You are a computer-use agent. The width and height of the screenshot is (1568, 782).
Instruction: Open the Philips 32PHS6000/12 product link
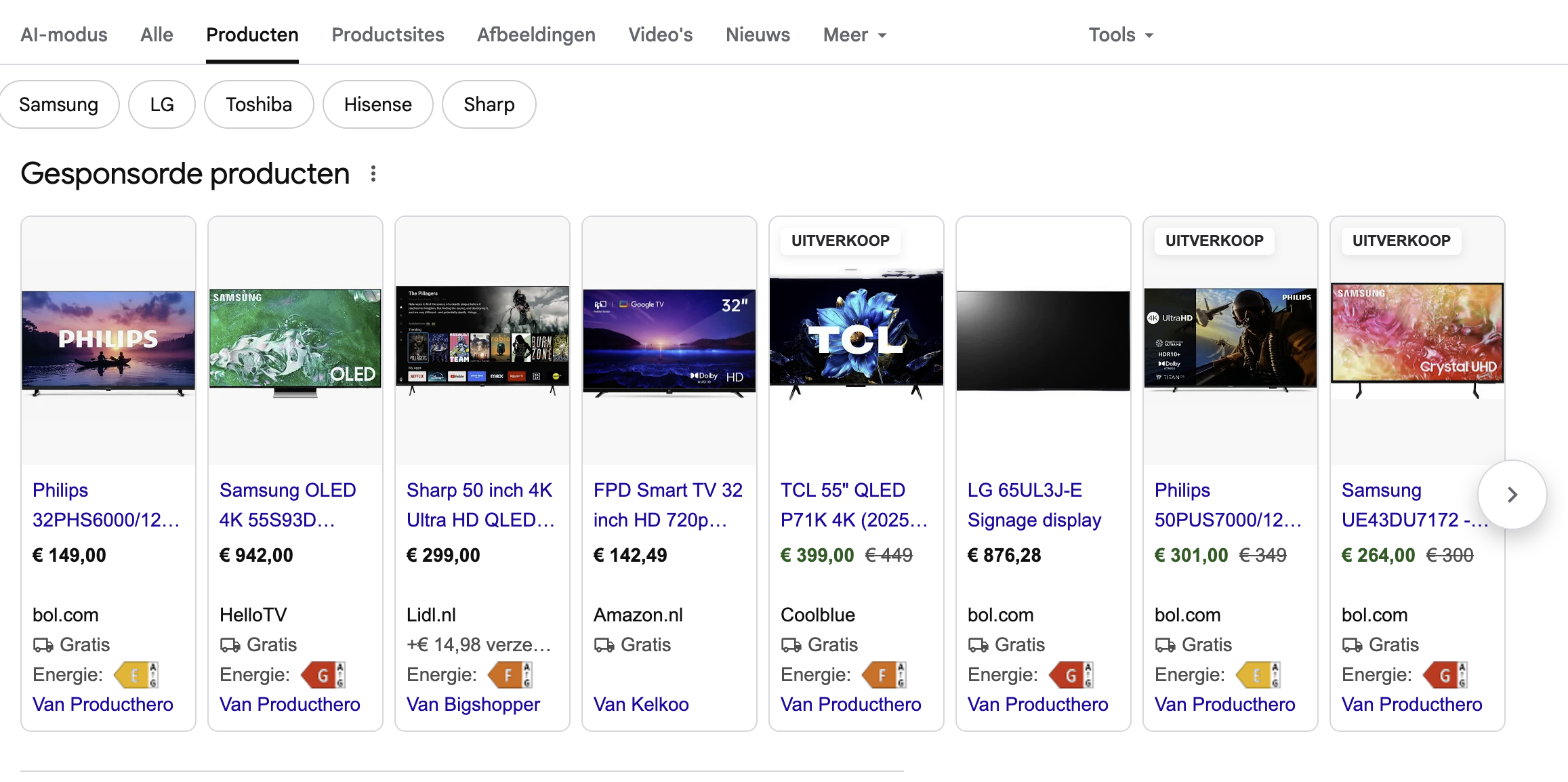[x=106, y=505]
